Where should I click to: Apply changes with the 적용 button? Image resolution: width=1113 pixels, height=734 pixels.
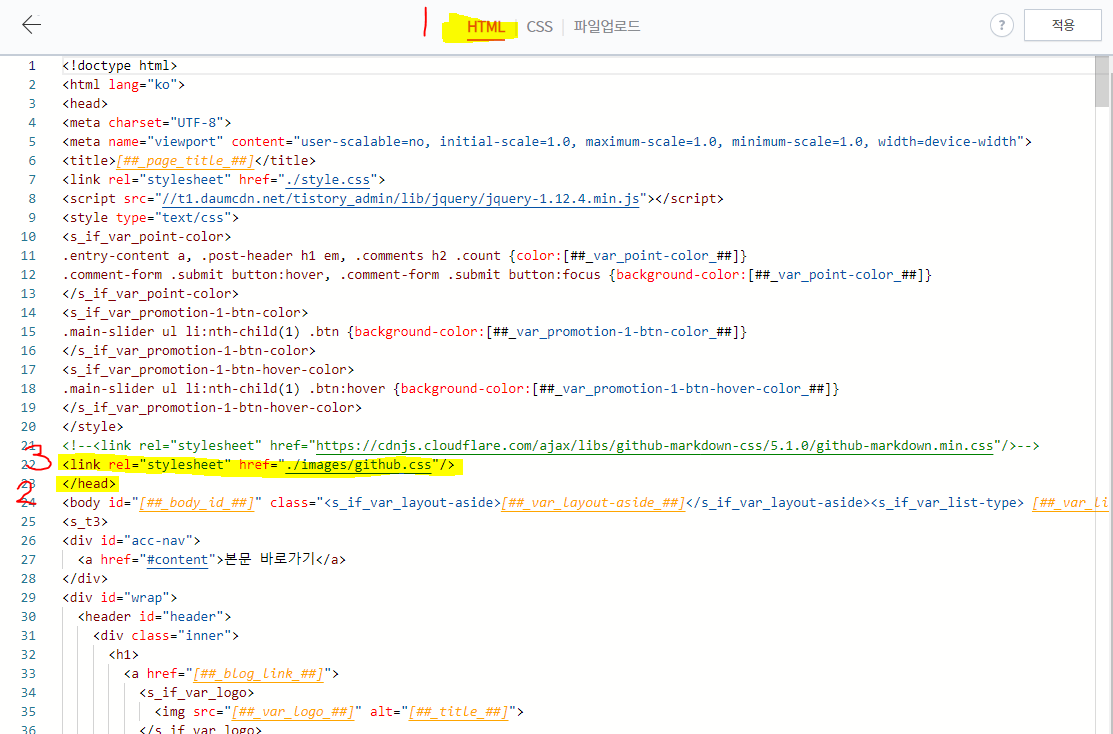pyautogui.click(x=1063, y=25)
